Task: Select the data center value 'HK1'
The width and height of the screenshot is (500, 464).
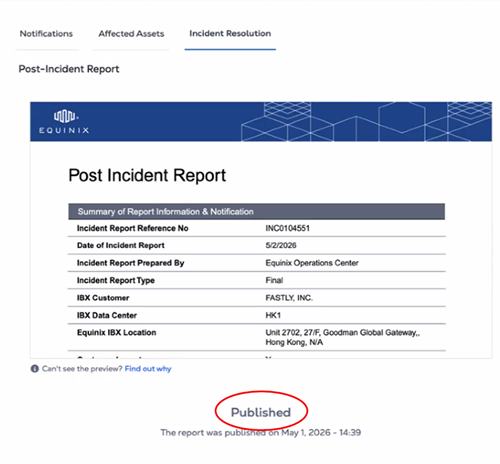Action: pyautogui.click(x=273, y=315)
